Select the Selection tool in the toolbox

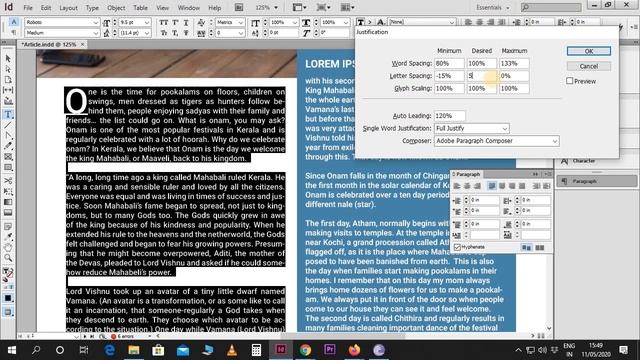(8, 59)
